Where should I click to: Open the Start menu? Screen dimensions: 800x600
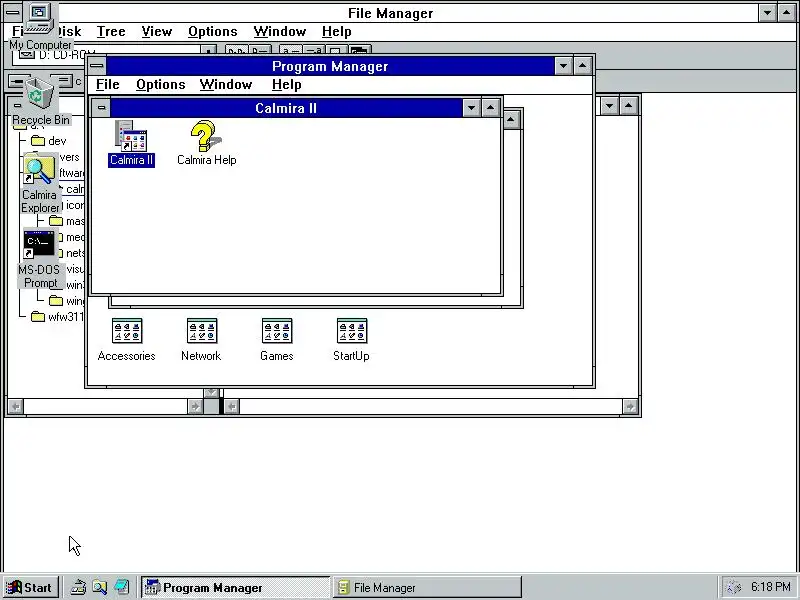click(x=30, y=588)
